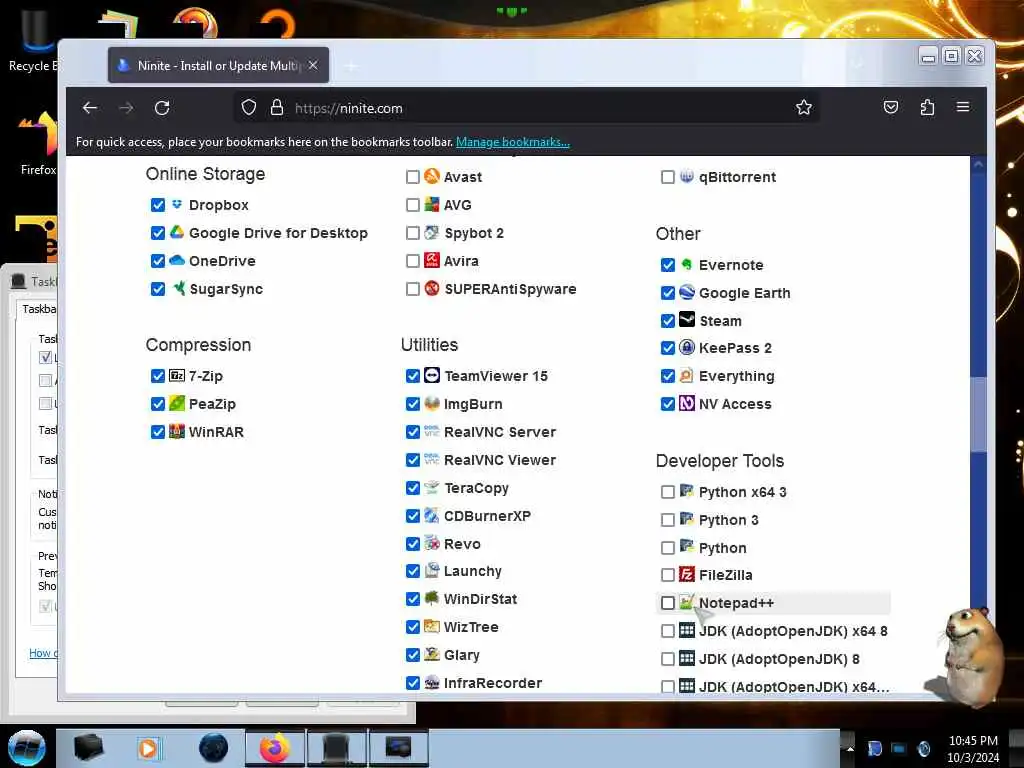
Task: Click the RealVNC Server label
Action: point(500,432)
